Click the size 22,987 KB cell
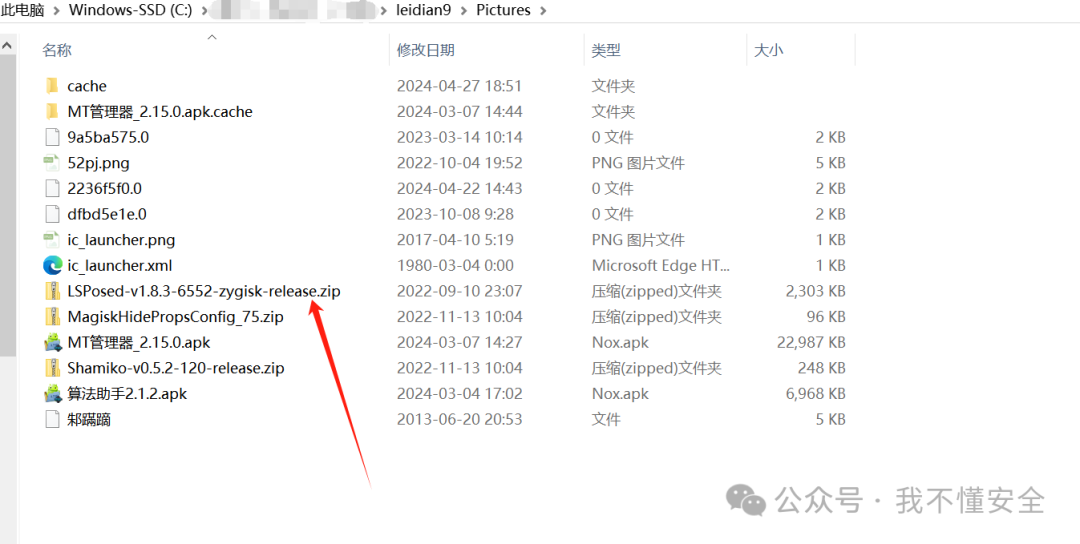 click(811, 342)
